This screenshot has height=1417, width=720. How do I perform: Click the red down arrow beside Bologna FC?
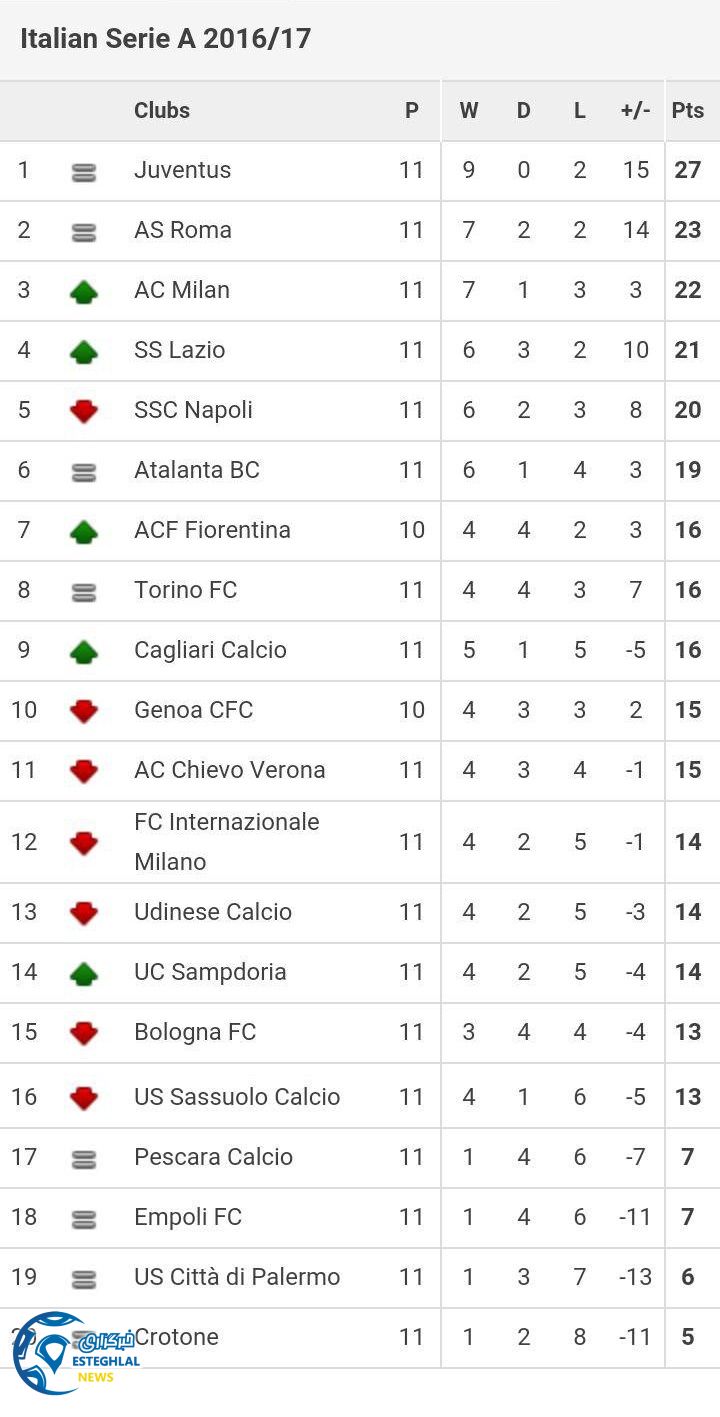(84, 1033)
